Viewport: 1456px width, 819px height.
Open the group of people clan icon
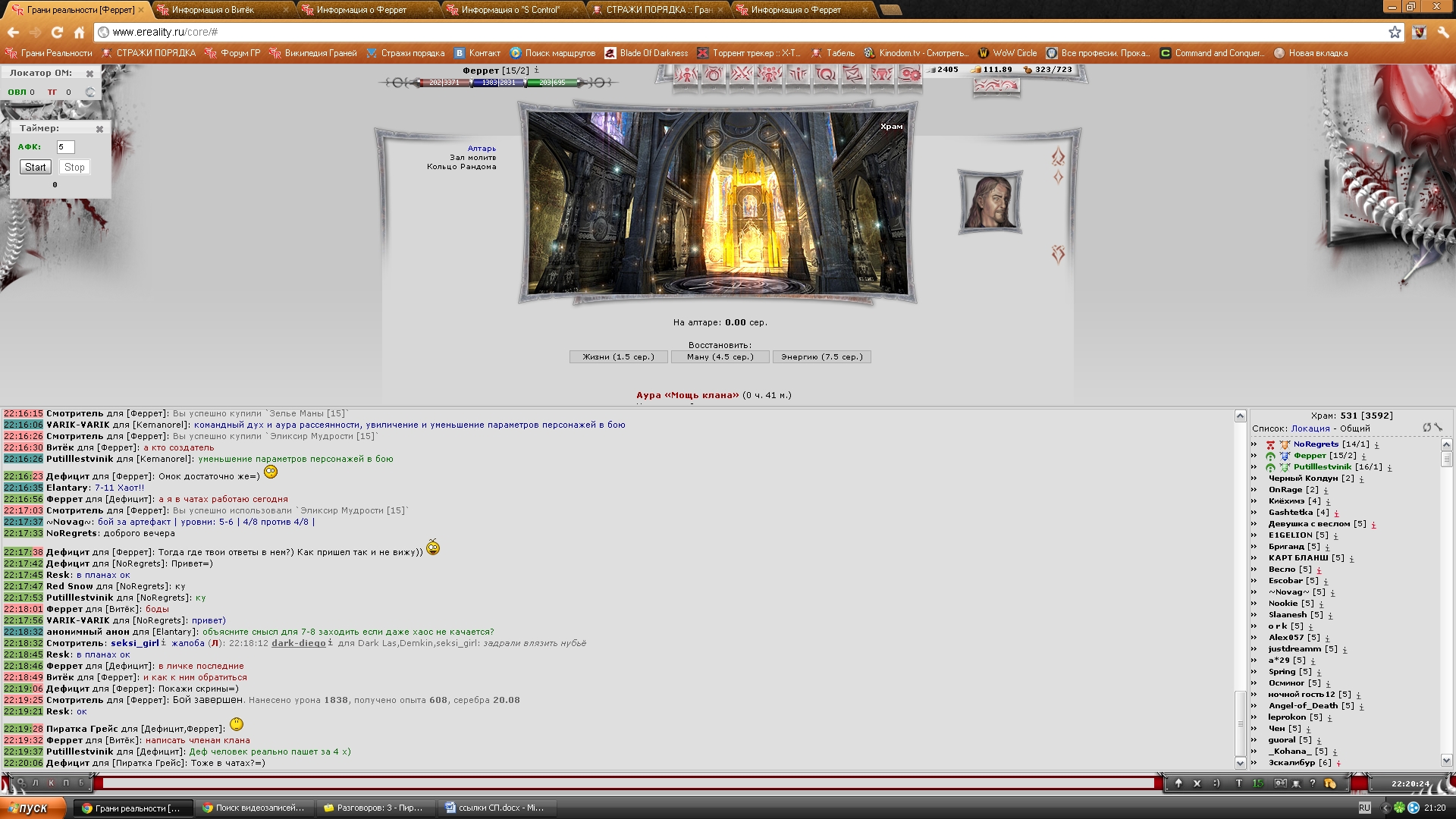click(770, 75)
